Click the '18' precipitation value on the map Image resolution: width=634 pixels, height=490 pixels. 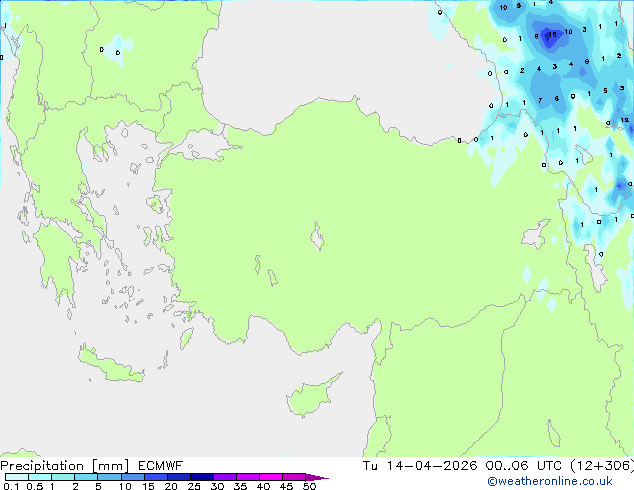point(552,35)
